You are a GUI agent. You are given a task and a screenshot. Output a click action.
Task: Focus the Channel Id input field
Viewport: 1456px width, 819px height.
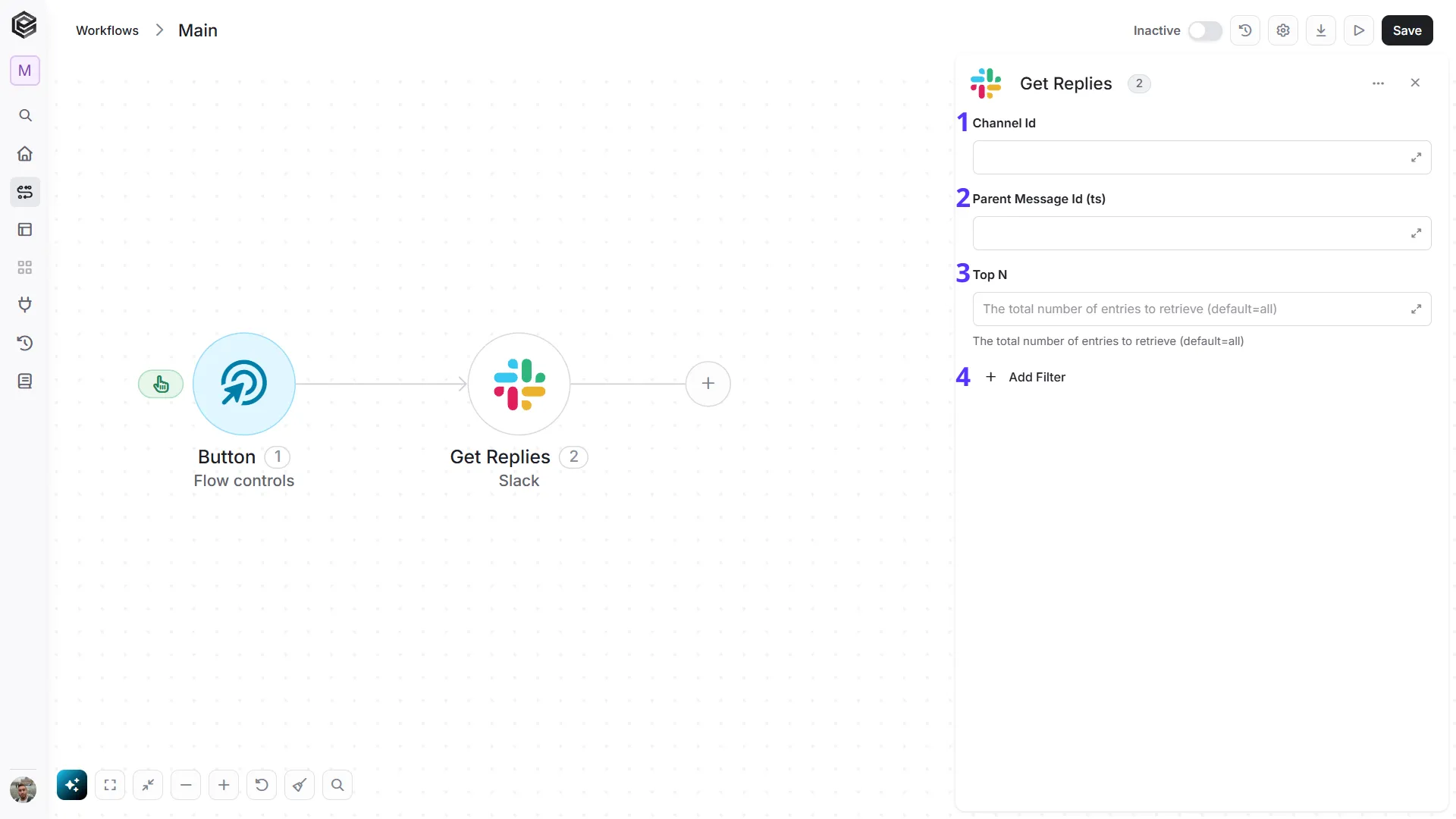[1202, 158]
